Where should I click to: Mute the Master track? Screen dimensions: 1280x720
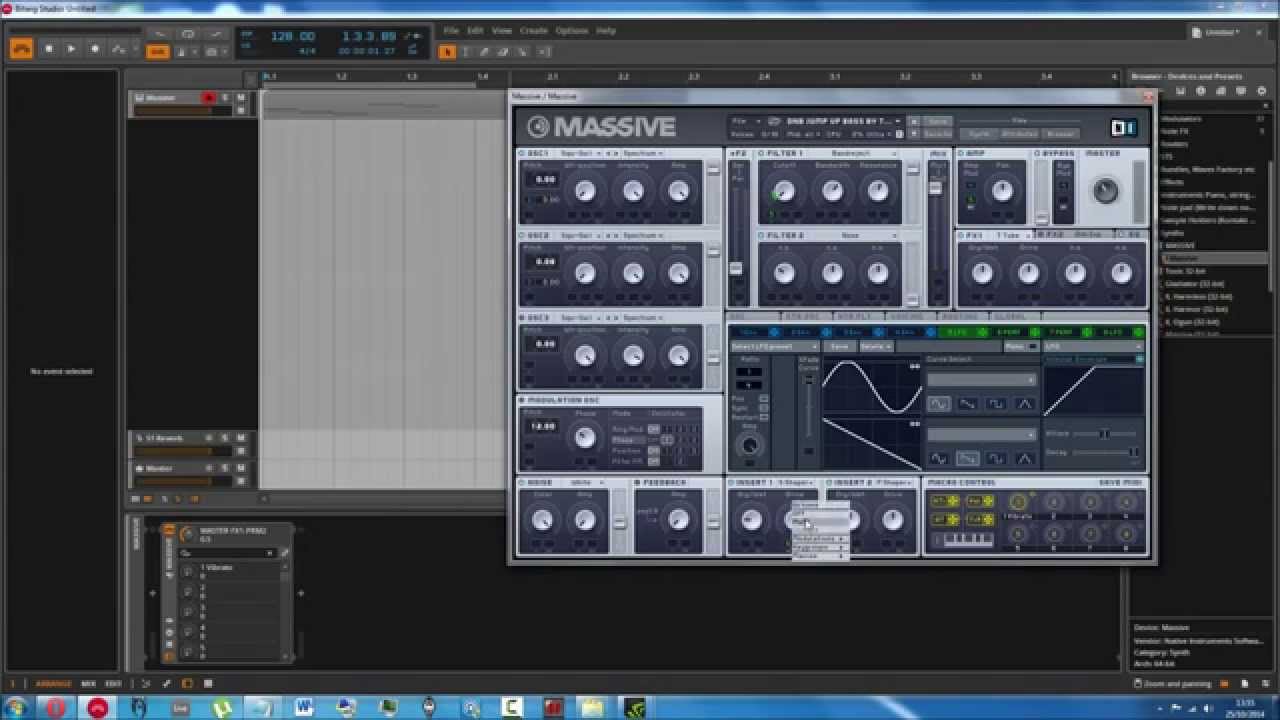point(241,468)
